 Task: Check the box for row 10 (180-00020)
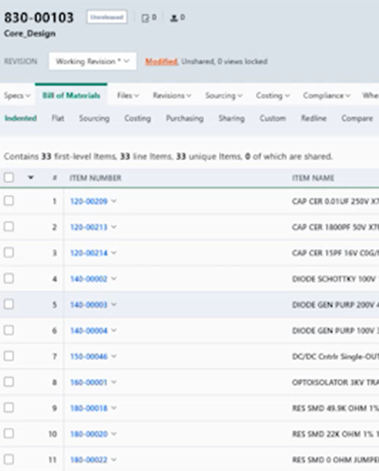click(9, 433)
